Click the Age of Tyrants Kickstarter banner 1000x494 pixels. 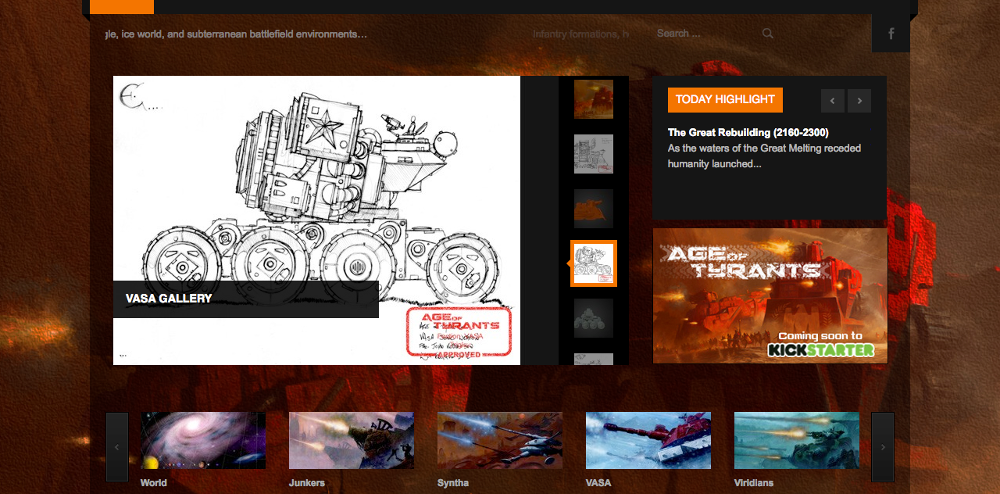coord(769,296)
